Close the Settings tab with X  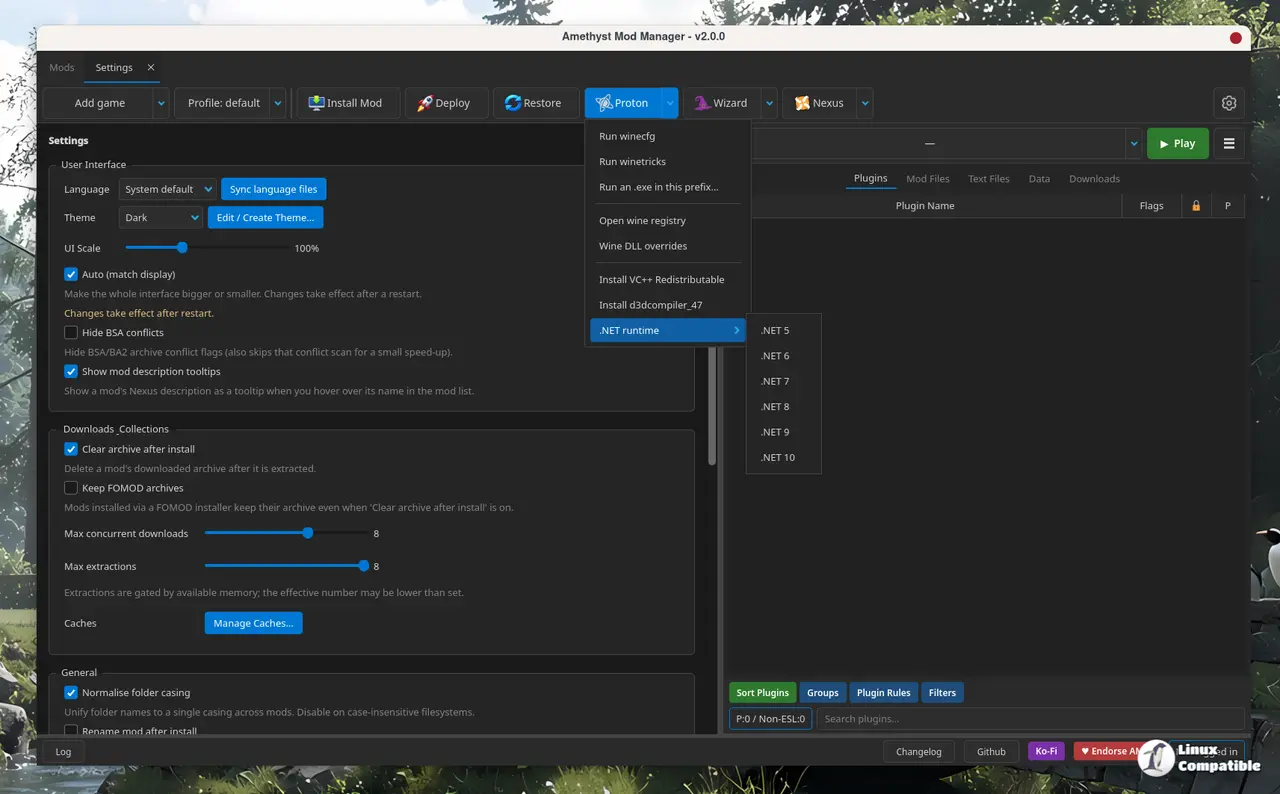pos(151,68)
